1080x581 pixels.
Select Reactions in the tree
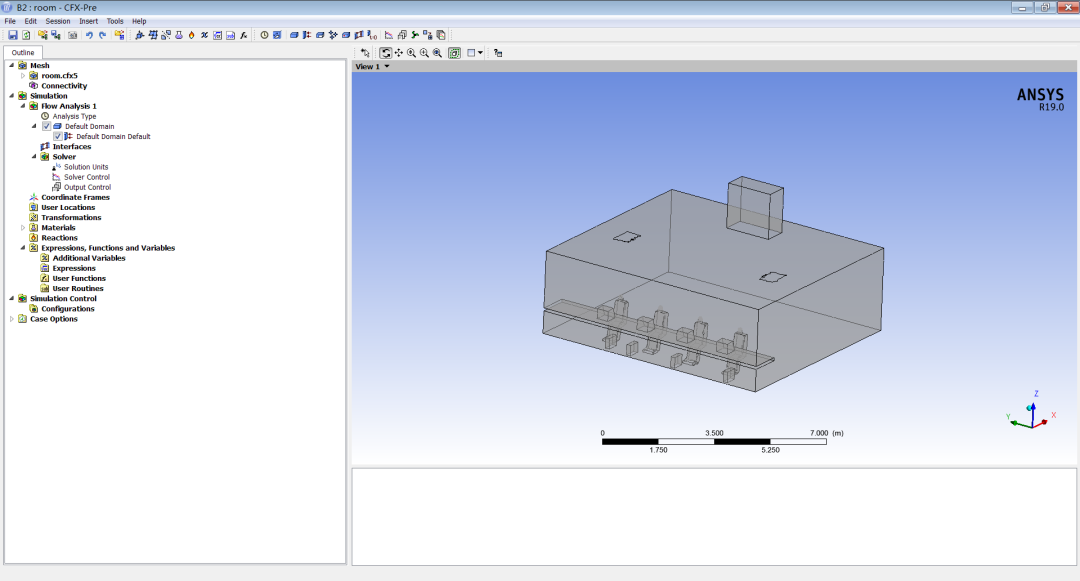point(59,237)
